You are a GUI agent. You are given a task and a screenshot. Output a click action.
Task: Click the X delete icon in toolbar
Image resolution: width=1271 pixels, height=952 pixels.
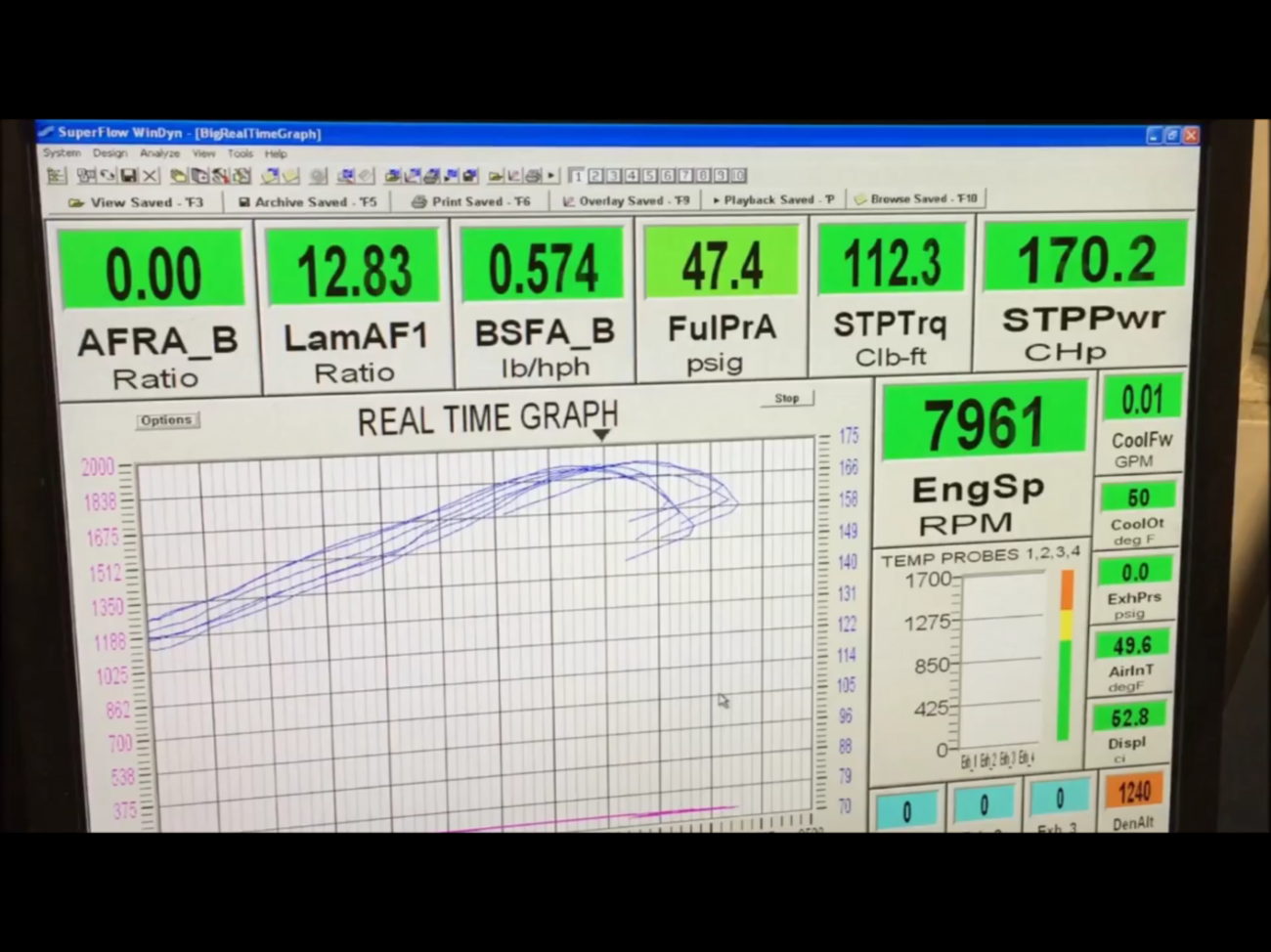tap(150, 176)
